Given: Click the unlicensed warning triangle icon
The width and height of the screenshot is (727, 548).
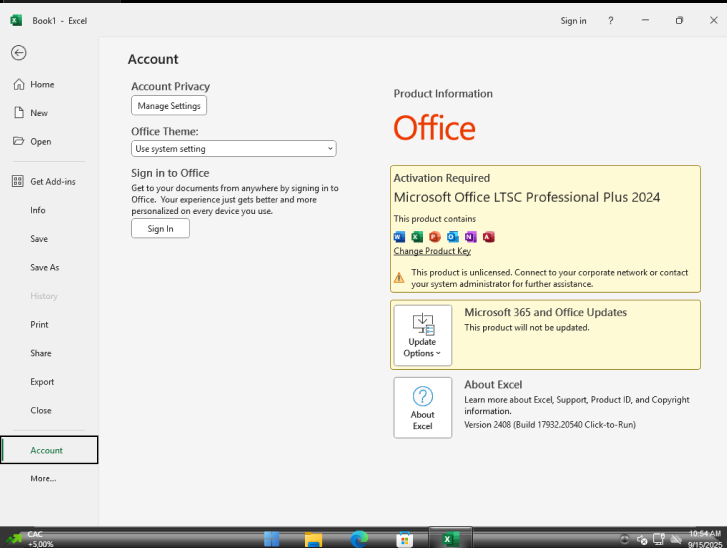Looking at the screenshot, I should [399, 278].
